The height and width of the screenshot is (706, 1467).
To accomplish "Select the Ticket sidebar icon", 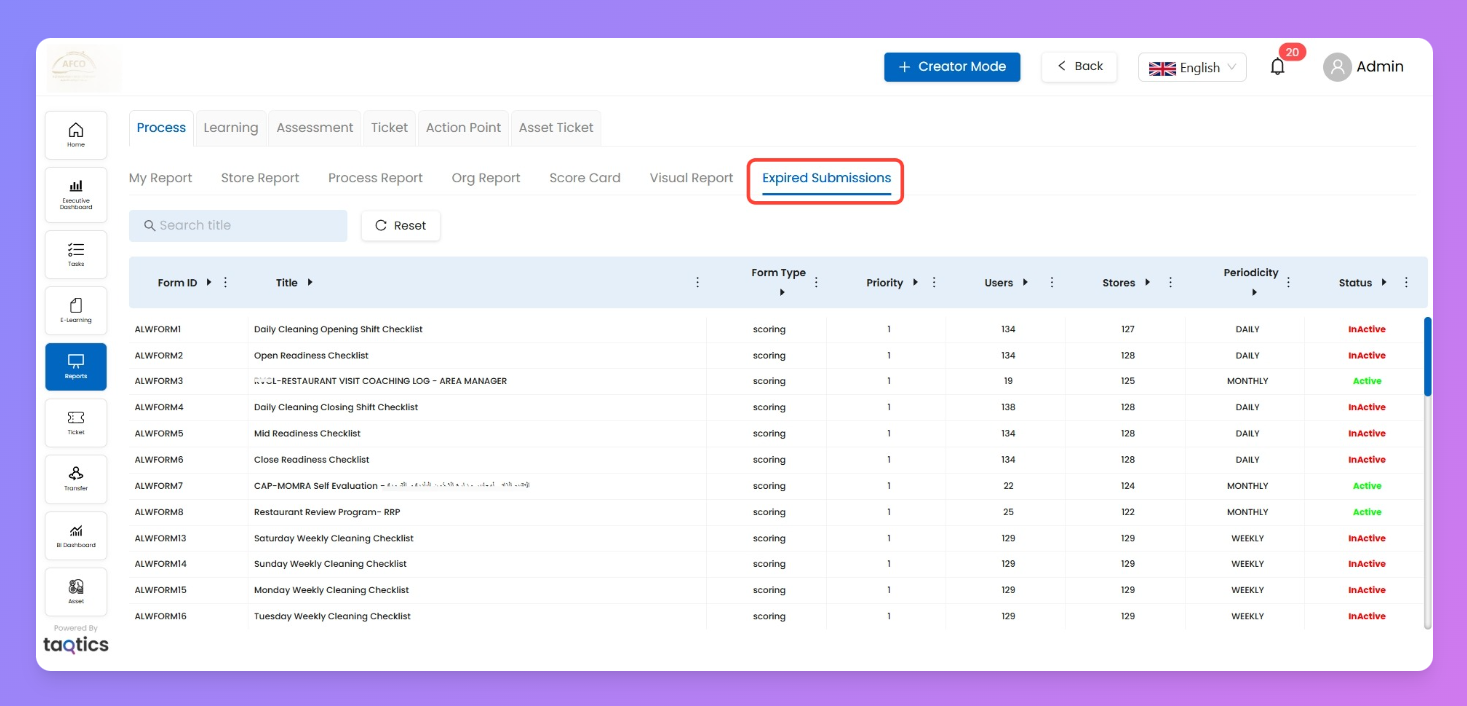I will 76,422.
